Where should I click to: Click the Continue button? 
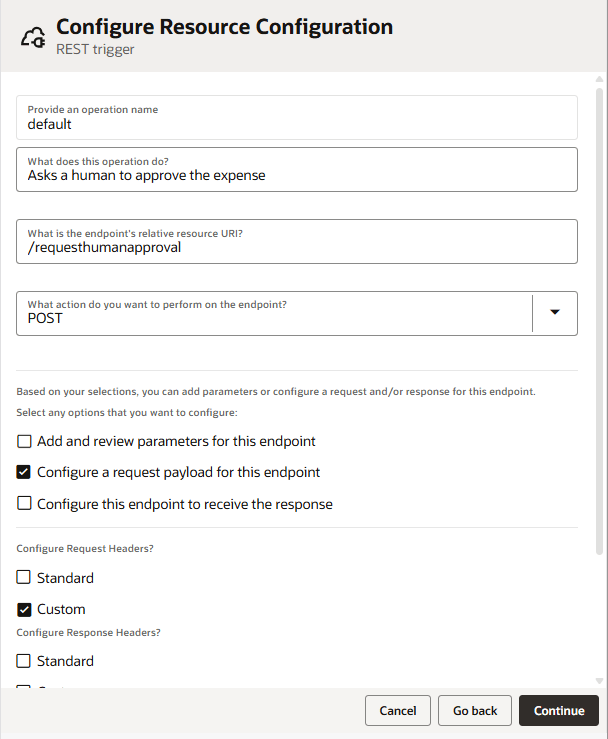pyautogui.click(x=558, y=711)
